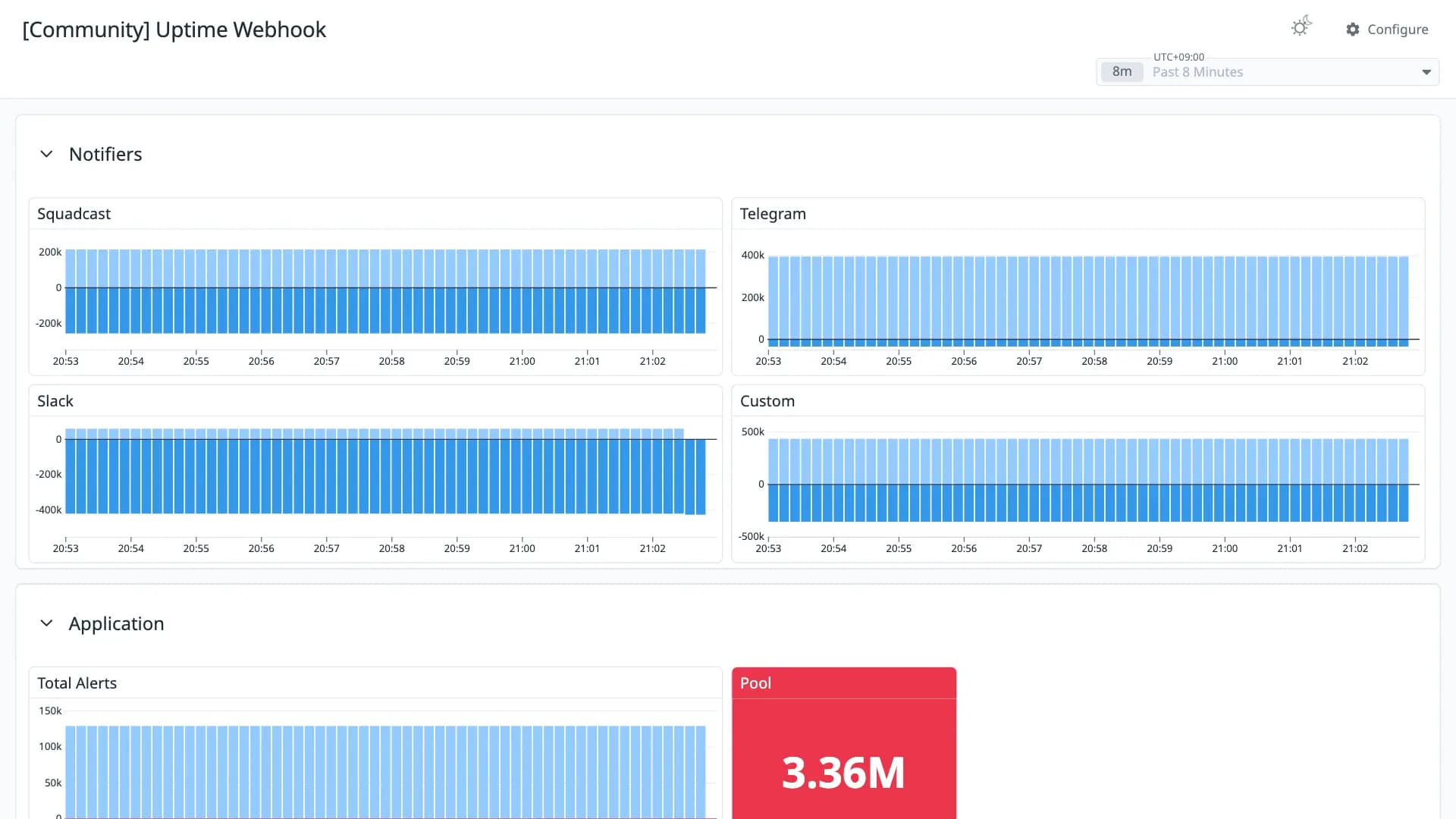1456x819 pixels.
Task: Click the Custom widget title
Action: (x=767, y=401)
